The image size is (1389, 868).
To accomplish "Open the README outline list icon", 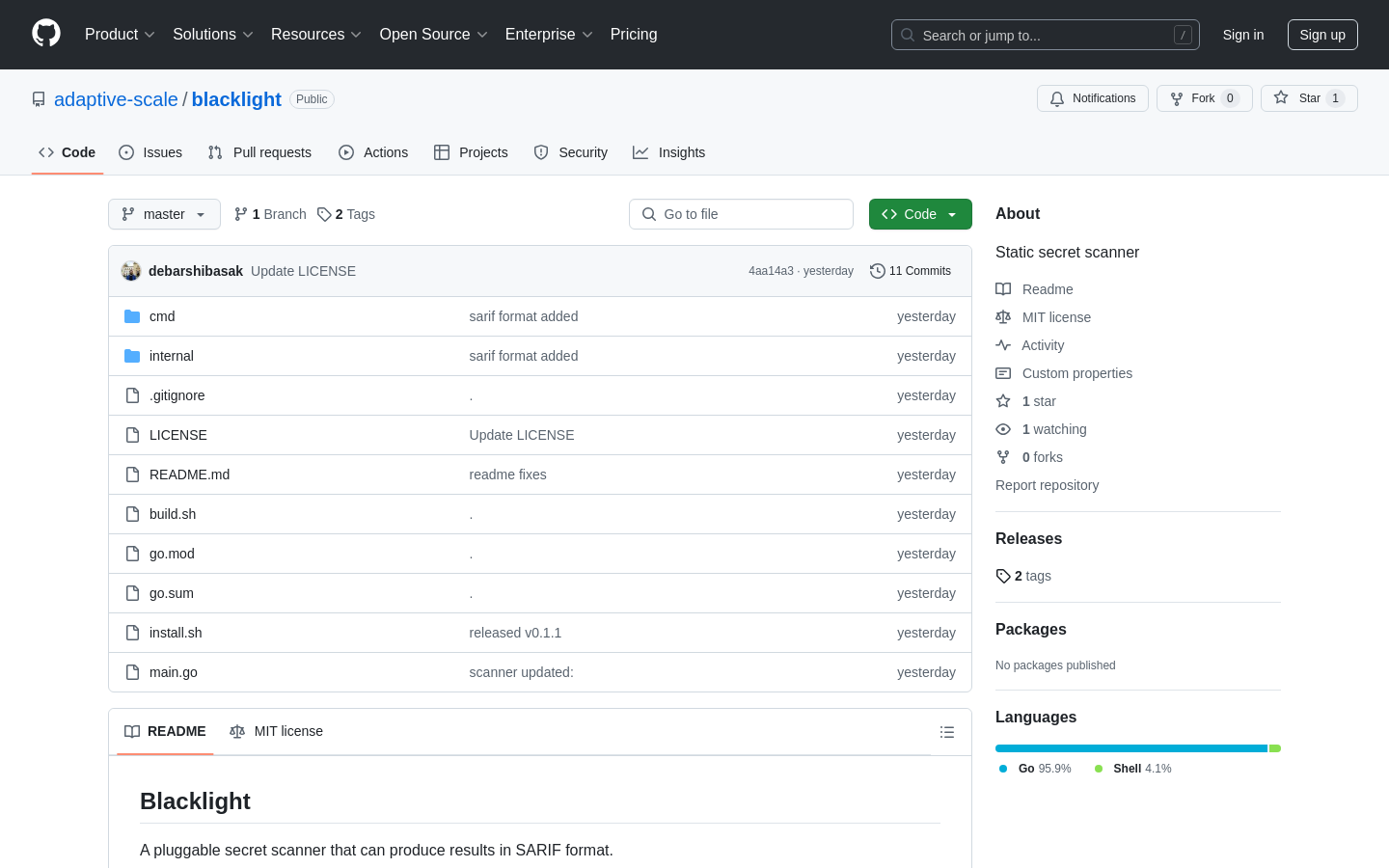I will point(947,732).
